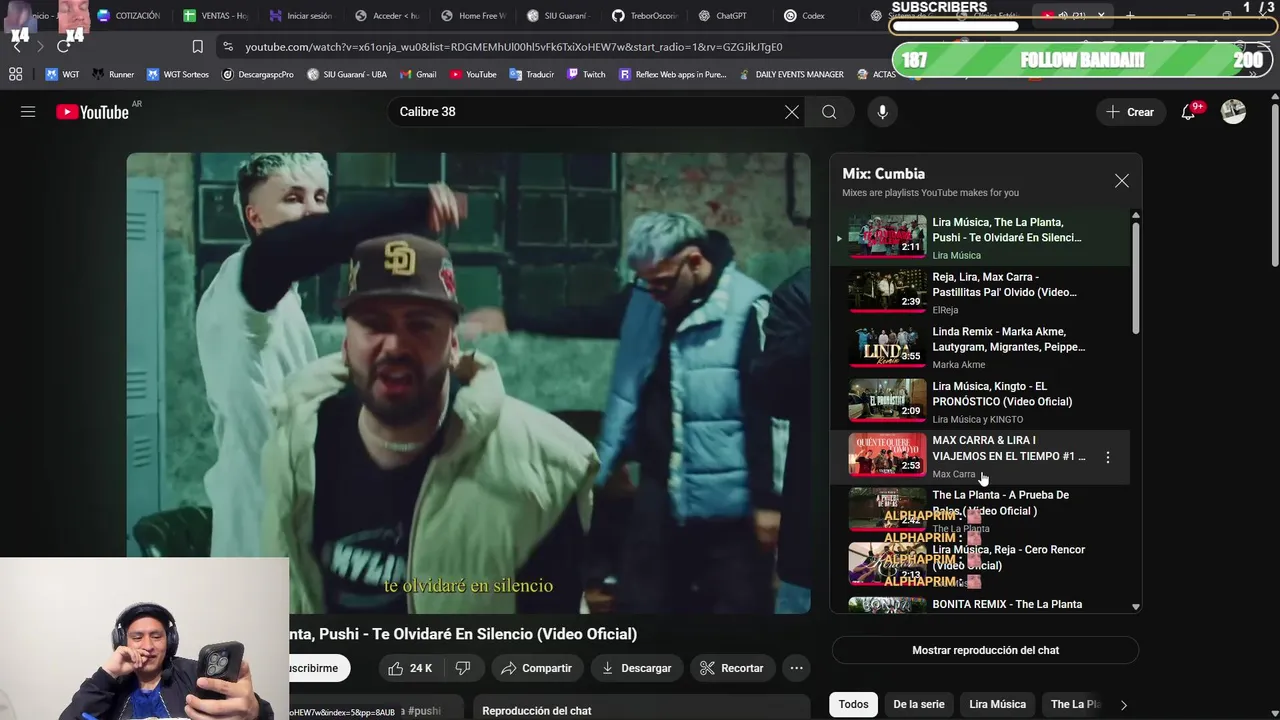Viewport: 1280px width, 720px height.
Task: Open Reflex Web apps in Pure bookmark
Action: [673, 74]
